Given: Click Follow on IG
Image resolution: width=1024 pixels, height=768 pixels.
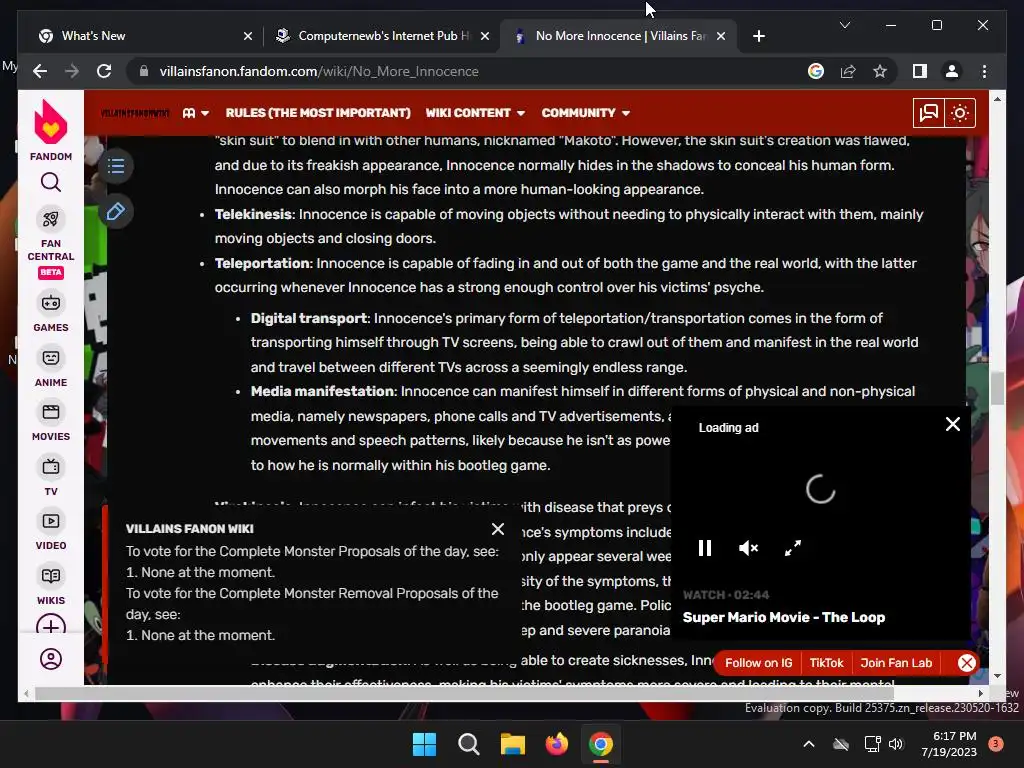Looking at the screenshot, I should coord(758,663).
